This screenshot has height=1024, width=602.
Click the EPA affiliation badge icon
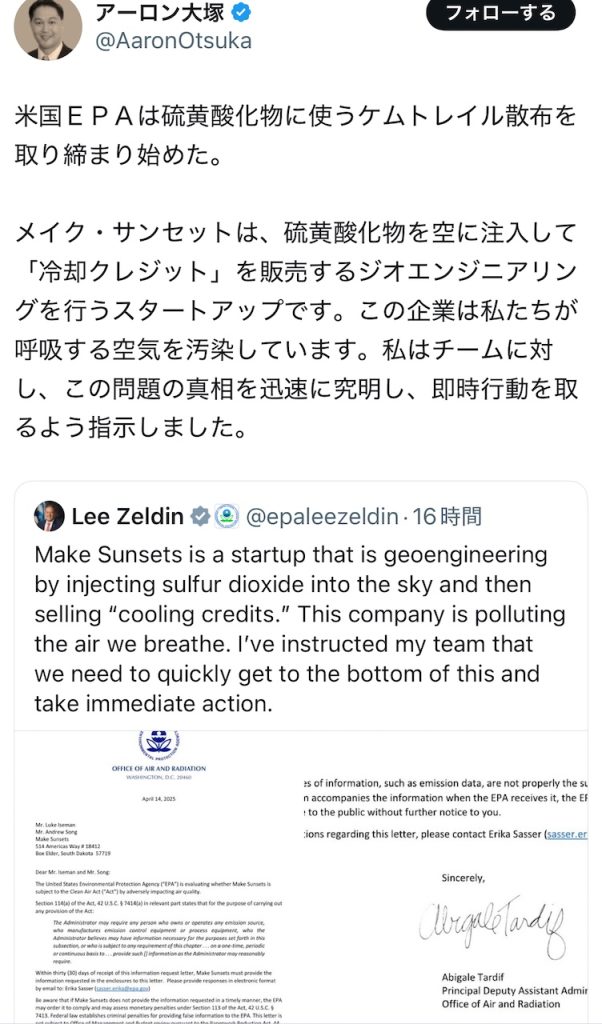tap(227, 517)
